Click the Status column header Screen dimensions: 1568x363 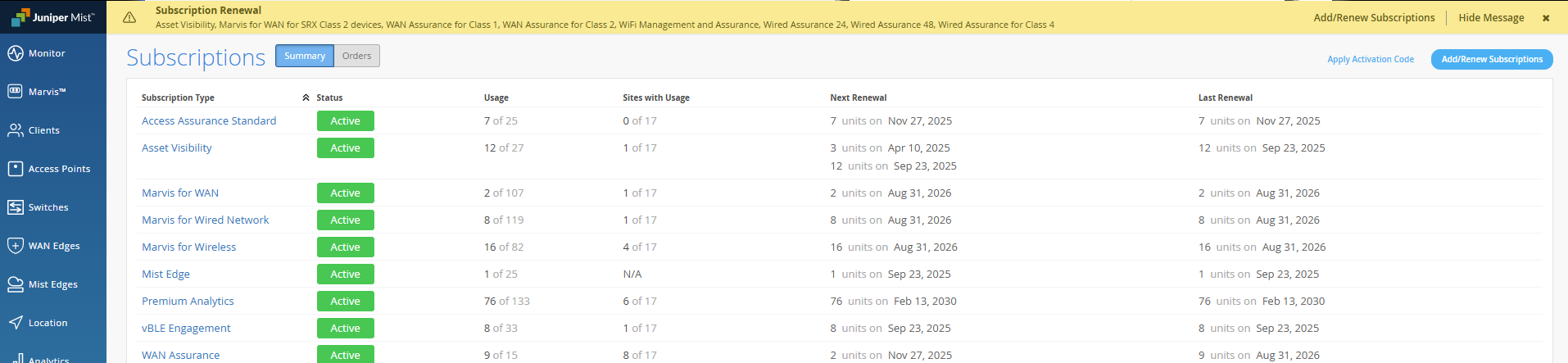(x=329, y=98)
